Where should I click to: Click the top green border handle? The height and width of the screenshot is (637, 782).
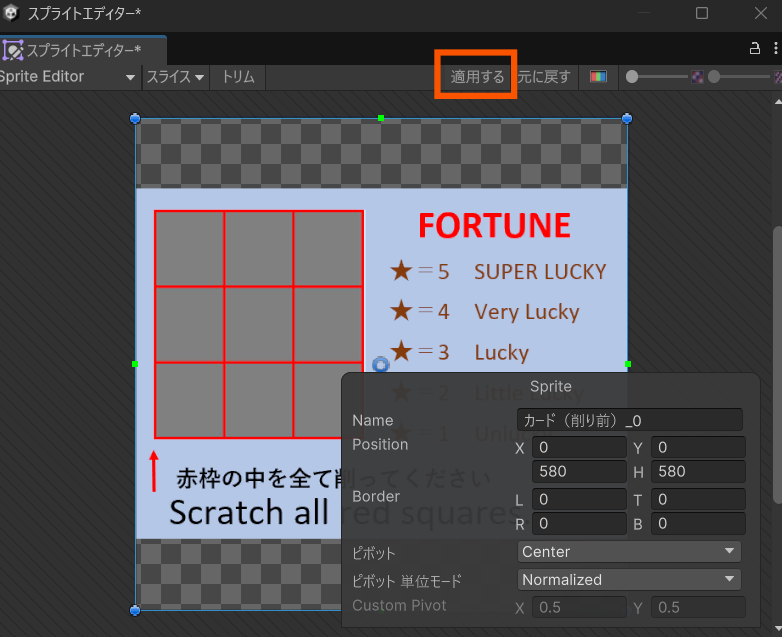point(381,118)
